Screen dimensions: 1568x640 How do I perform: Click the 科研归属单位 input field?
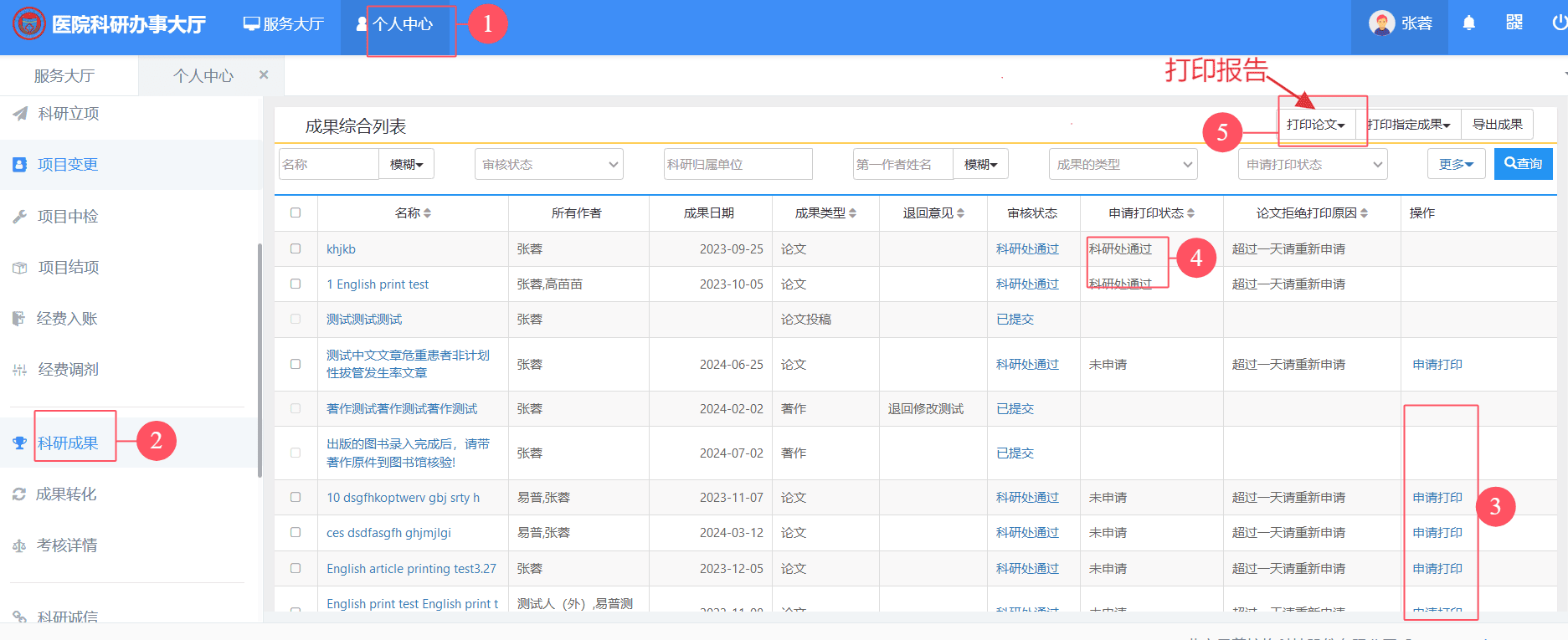[x=738, y=164]
